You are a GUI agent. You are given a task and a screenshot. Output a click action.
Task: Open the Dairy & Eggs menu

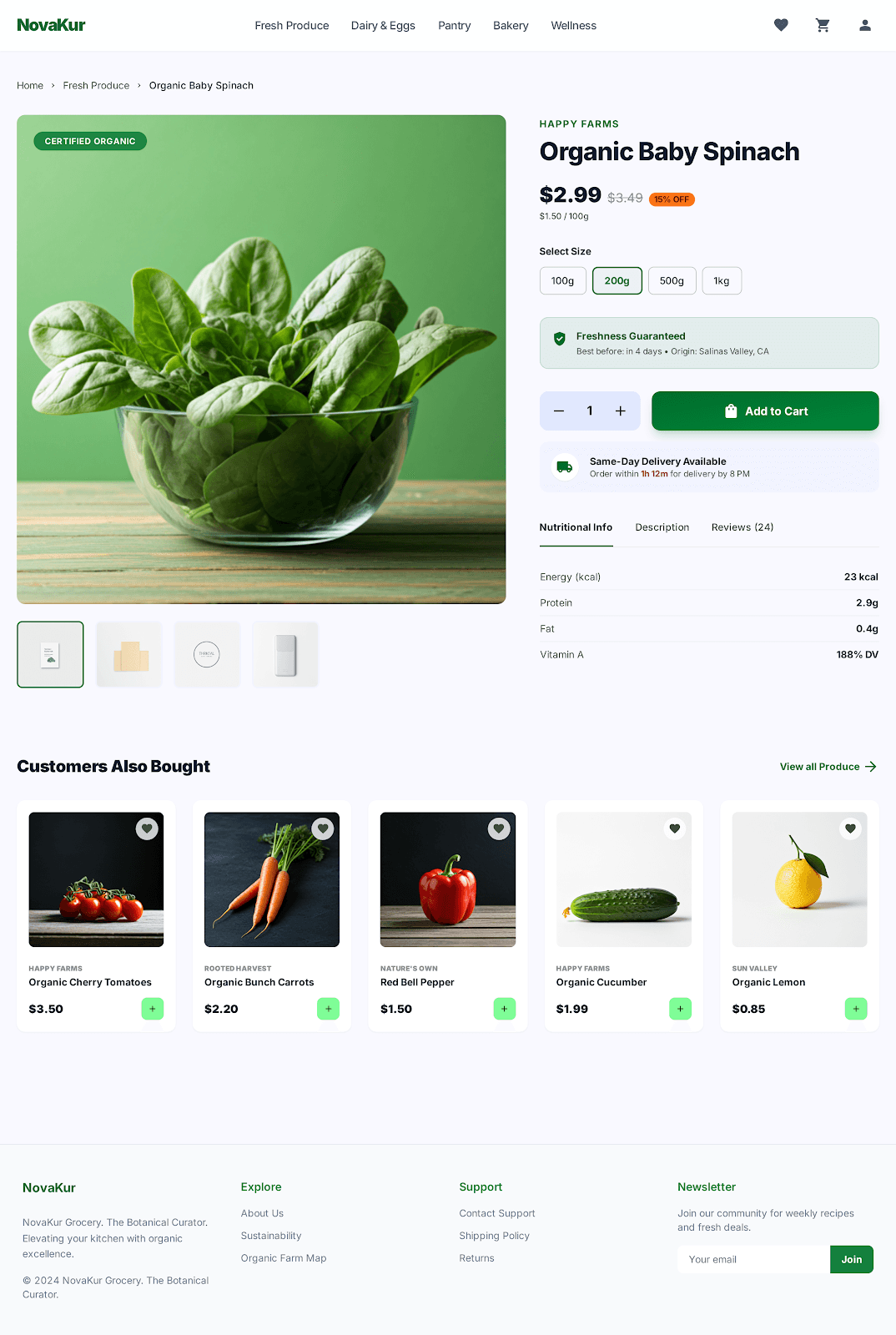pyautogui.click(x=383, y=26)
